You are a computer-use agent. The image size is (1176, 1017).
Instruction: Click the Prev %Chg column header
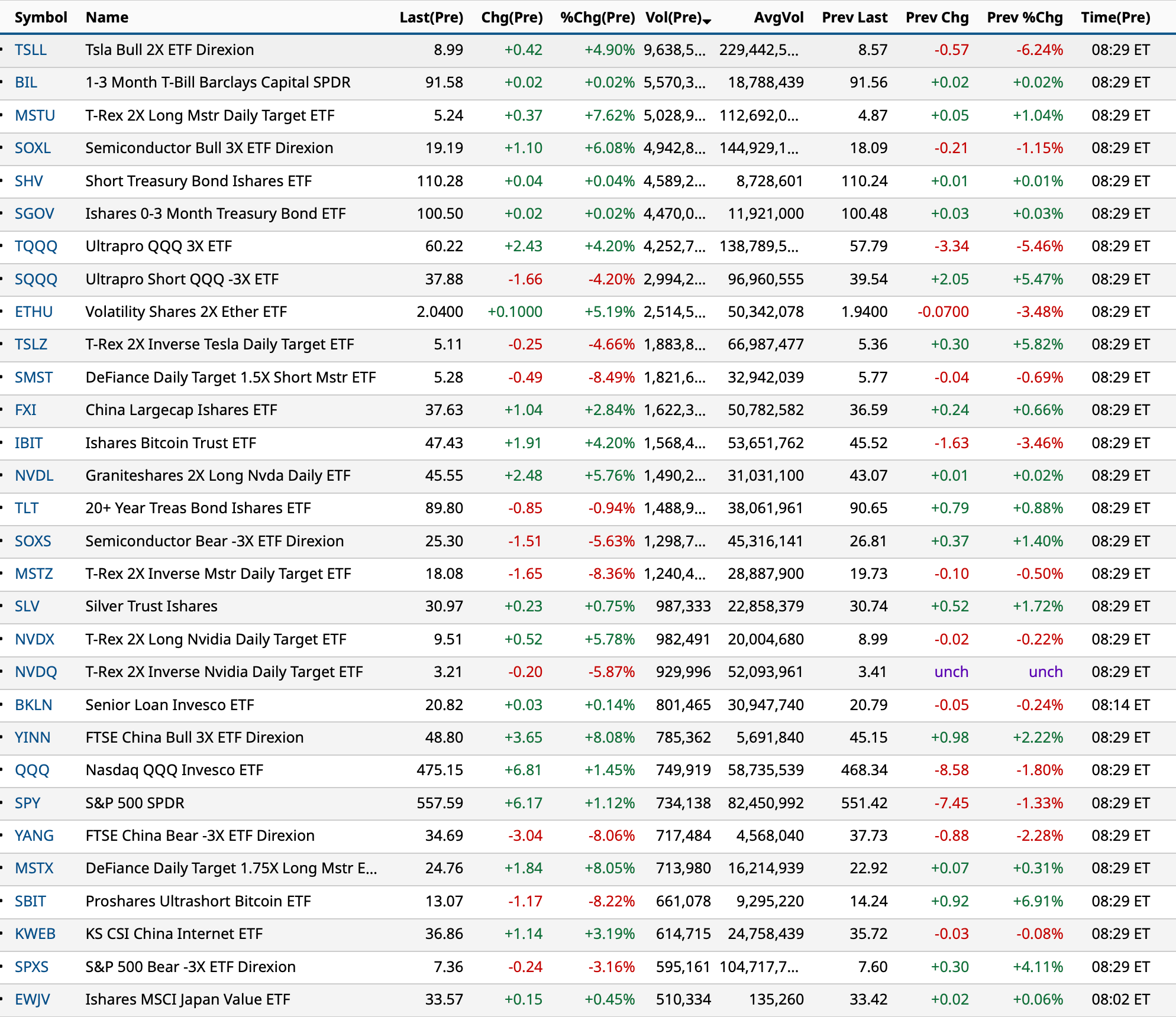[x=1024, y=17]
